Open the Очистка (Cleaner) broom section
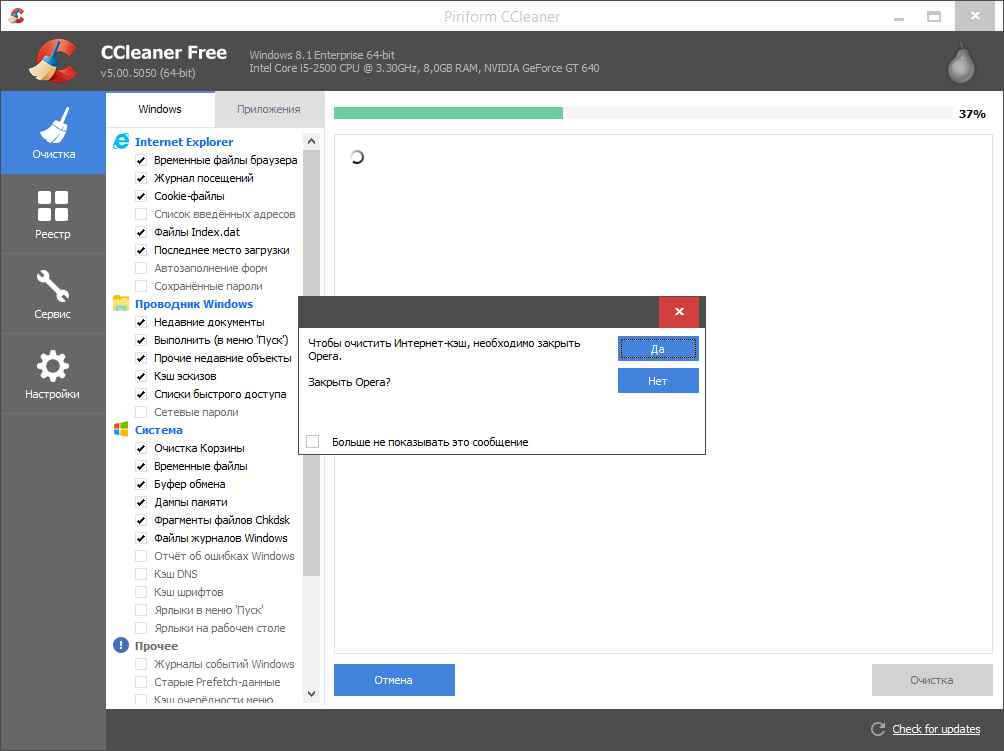Screen dimensions: 1004x751 pos(53,132)
